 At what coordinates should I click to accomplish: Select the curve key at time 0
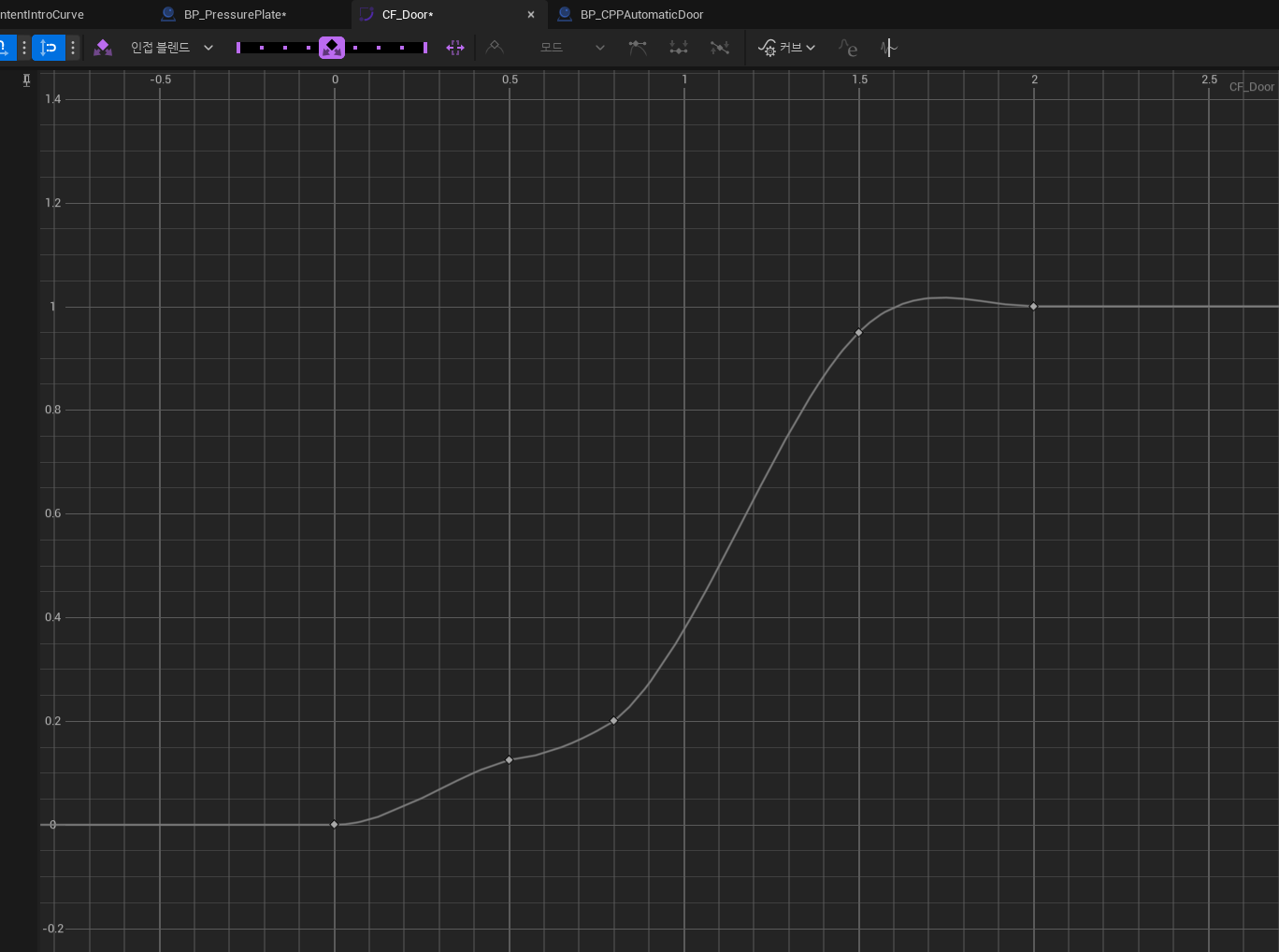click(x=335, y=825)
